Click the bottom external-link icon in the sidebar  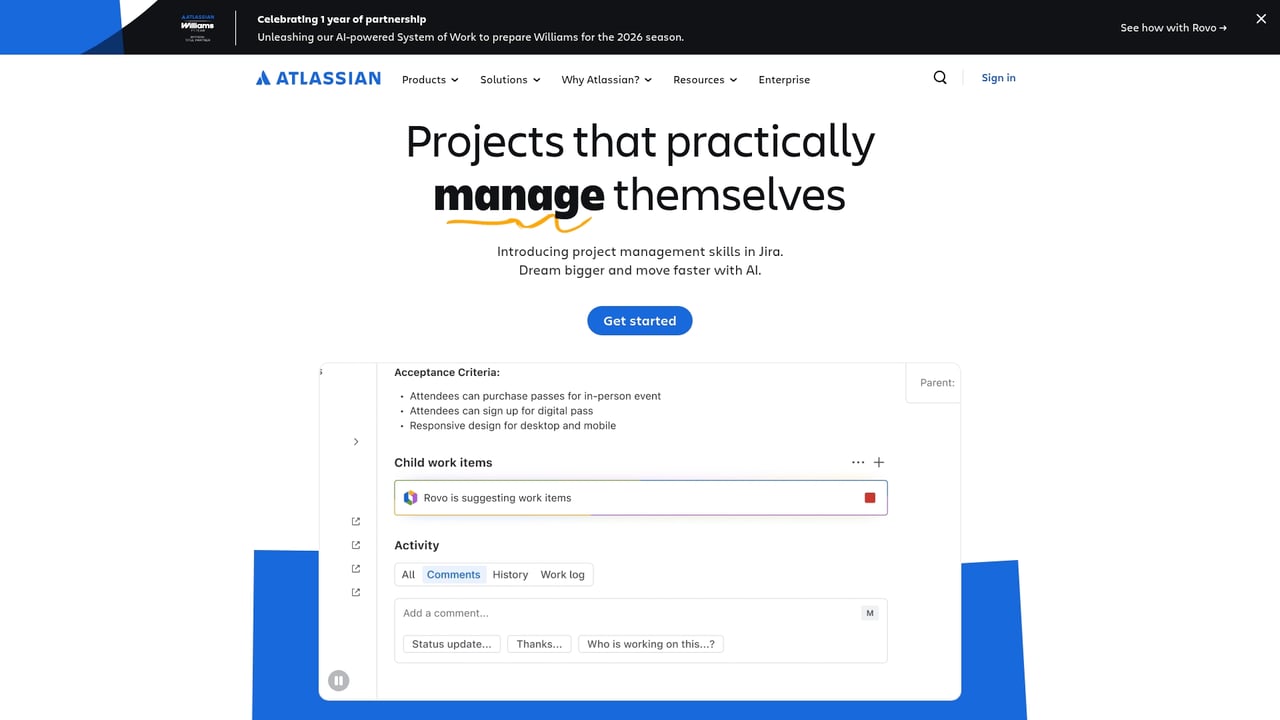(355, 591)
